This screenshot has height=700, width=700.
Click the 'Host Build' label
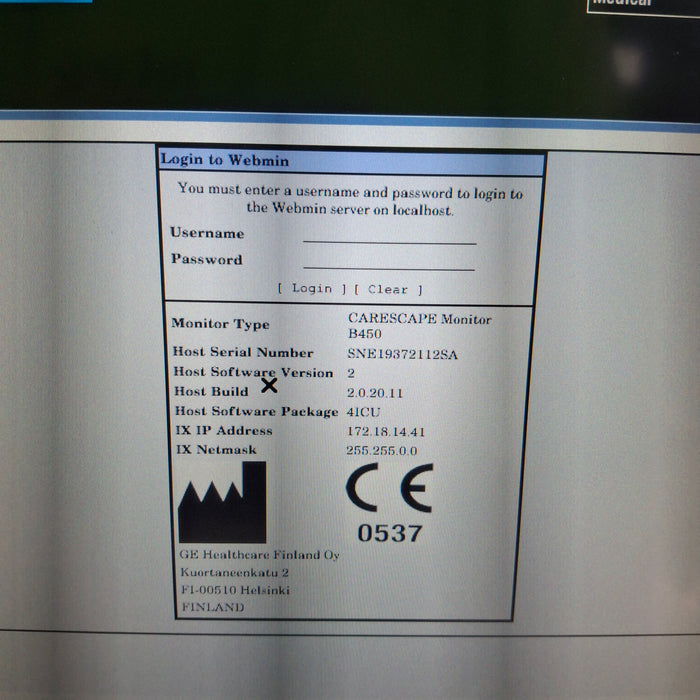pyautogui.click(x=211, y=392)
